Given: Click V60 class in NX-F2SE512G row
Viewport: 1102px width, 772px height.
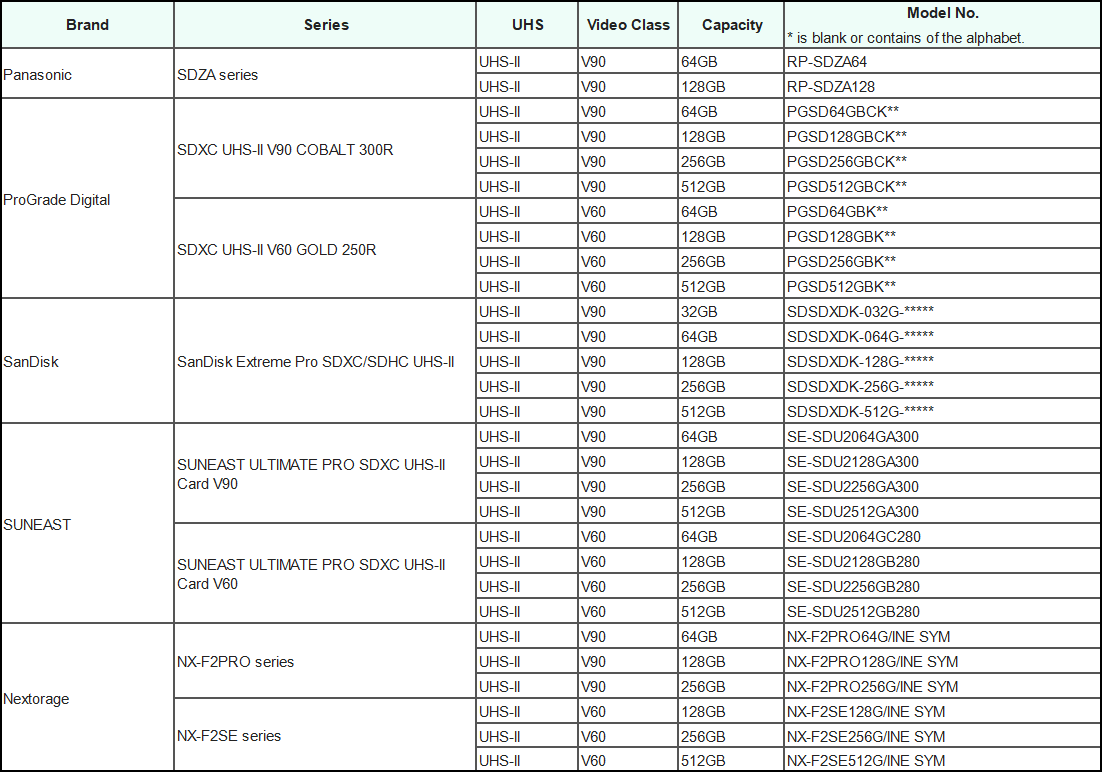Looking at the screenshot, I should coord(628,760).
